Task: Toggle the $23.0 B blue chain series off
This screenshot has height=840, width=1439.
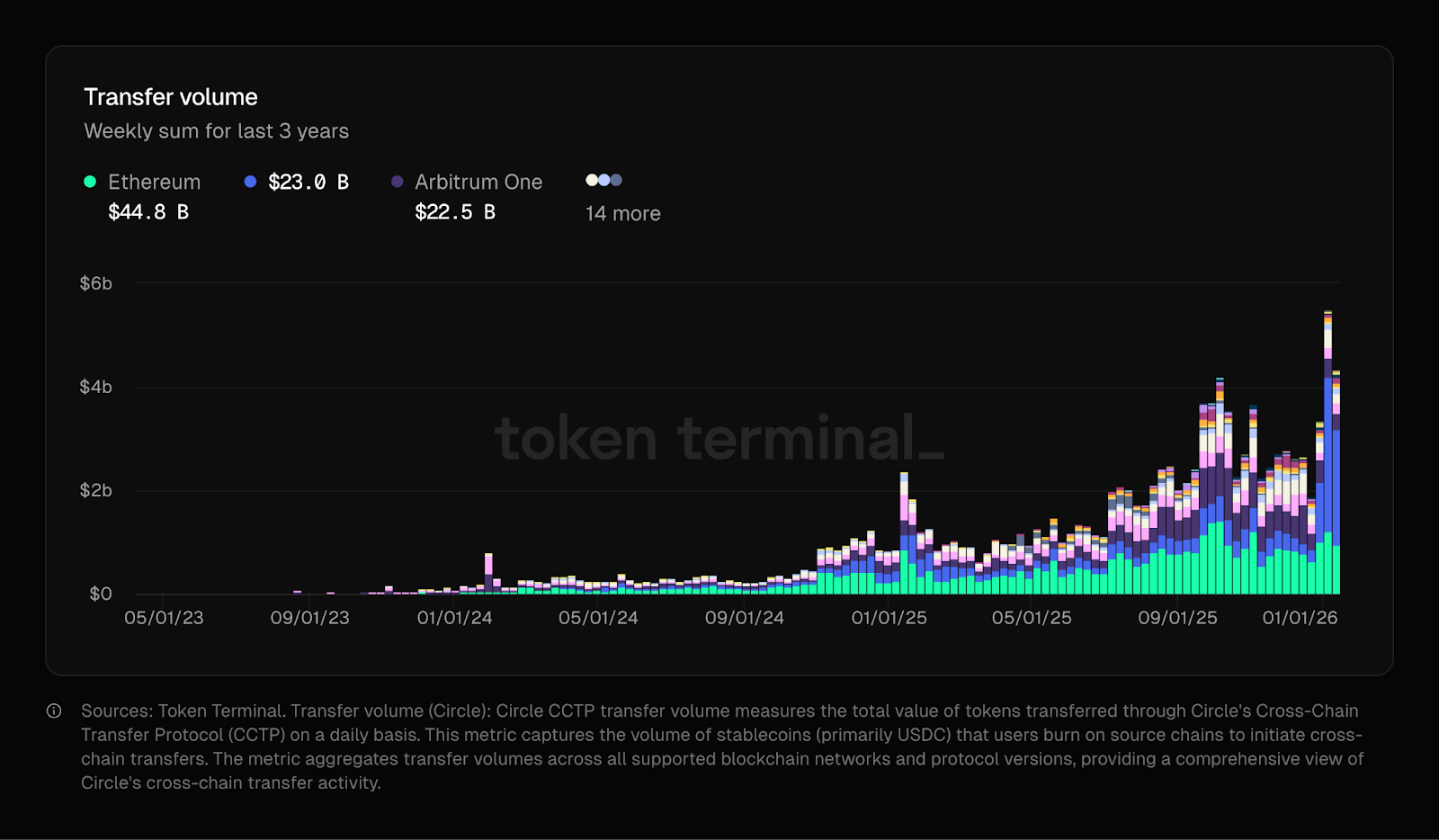Action: 308,182
